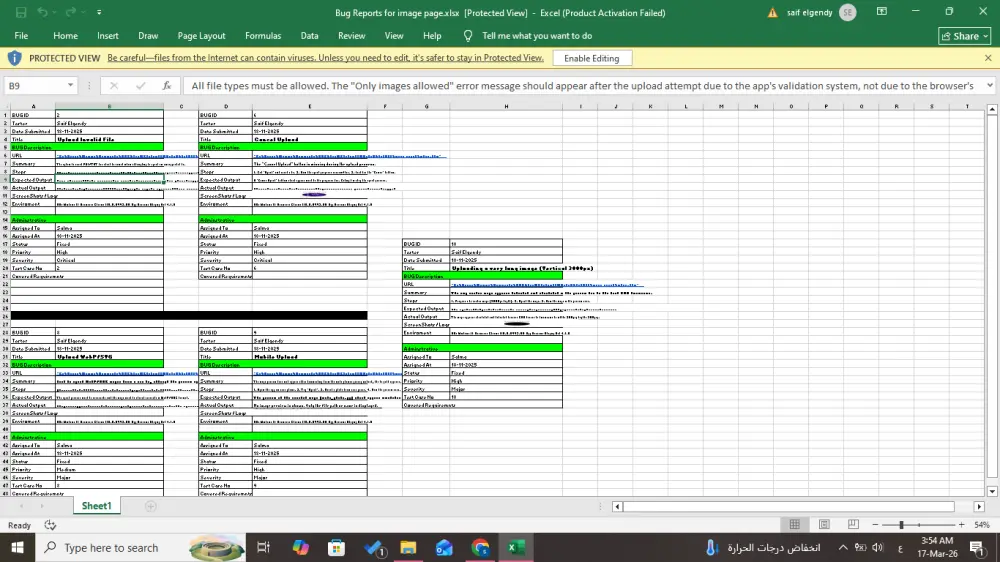Switch to the Insert tab
This screenshot has height=562, width=1000.
(x=108, y=36)
